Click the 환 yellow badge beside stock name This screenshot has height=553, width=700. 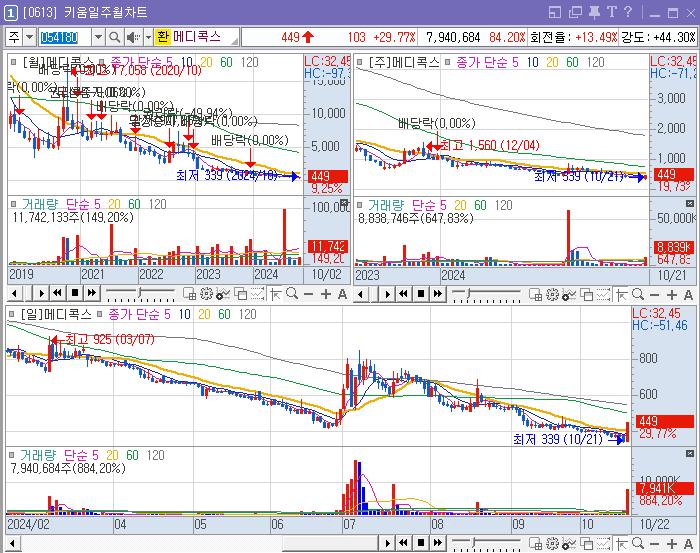click(163, 37)
